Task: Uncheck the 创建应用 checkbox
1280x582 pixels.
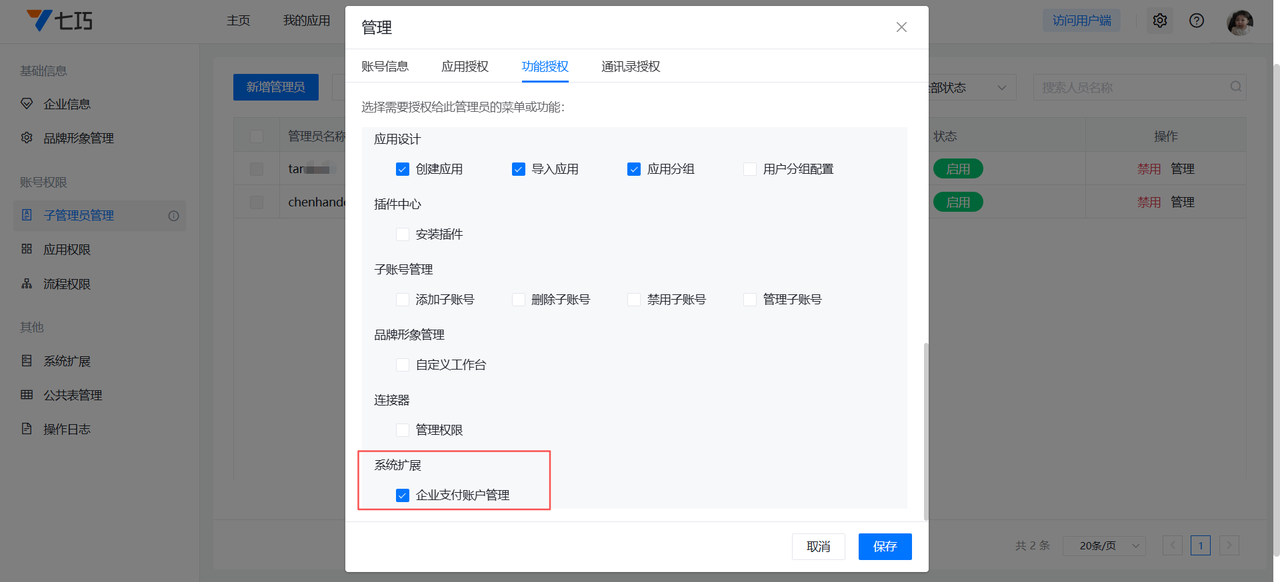Action: [x=403, y=169]
